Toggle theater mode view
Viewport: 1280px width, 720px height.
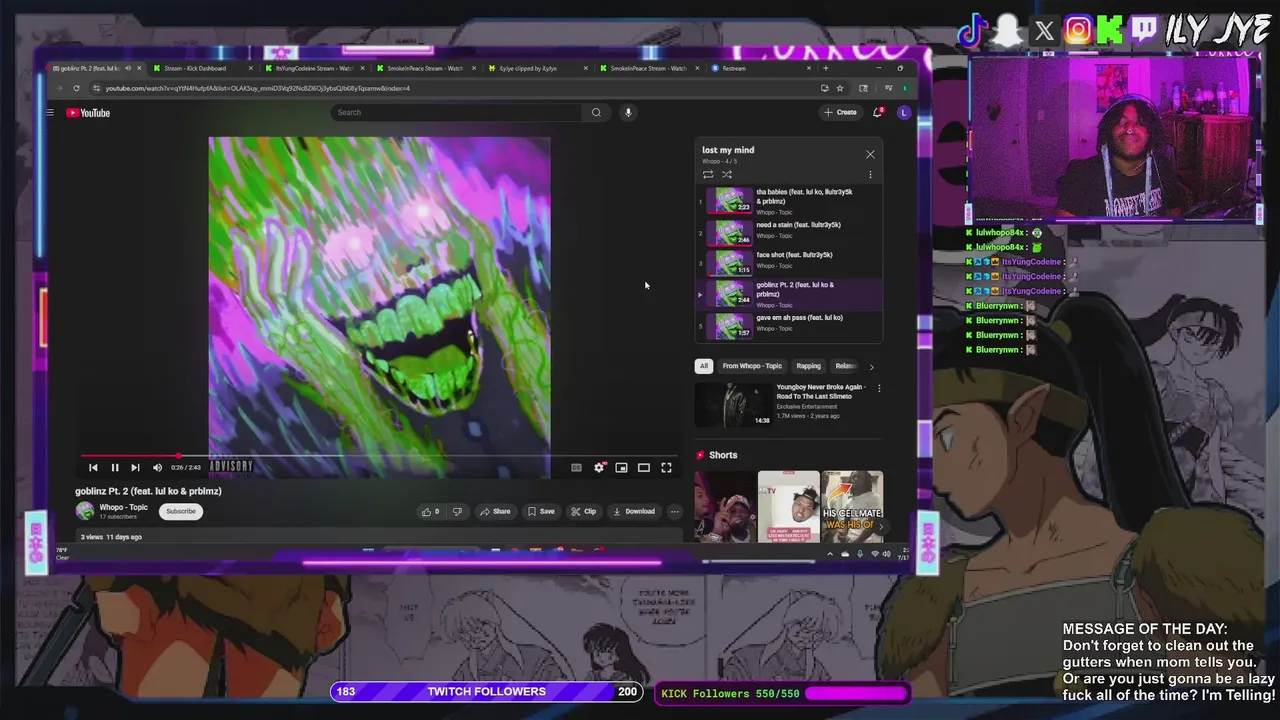[x=644, y=467]
